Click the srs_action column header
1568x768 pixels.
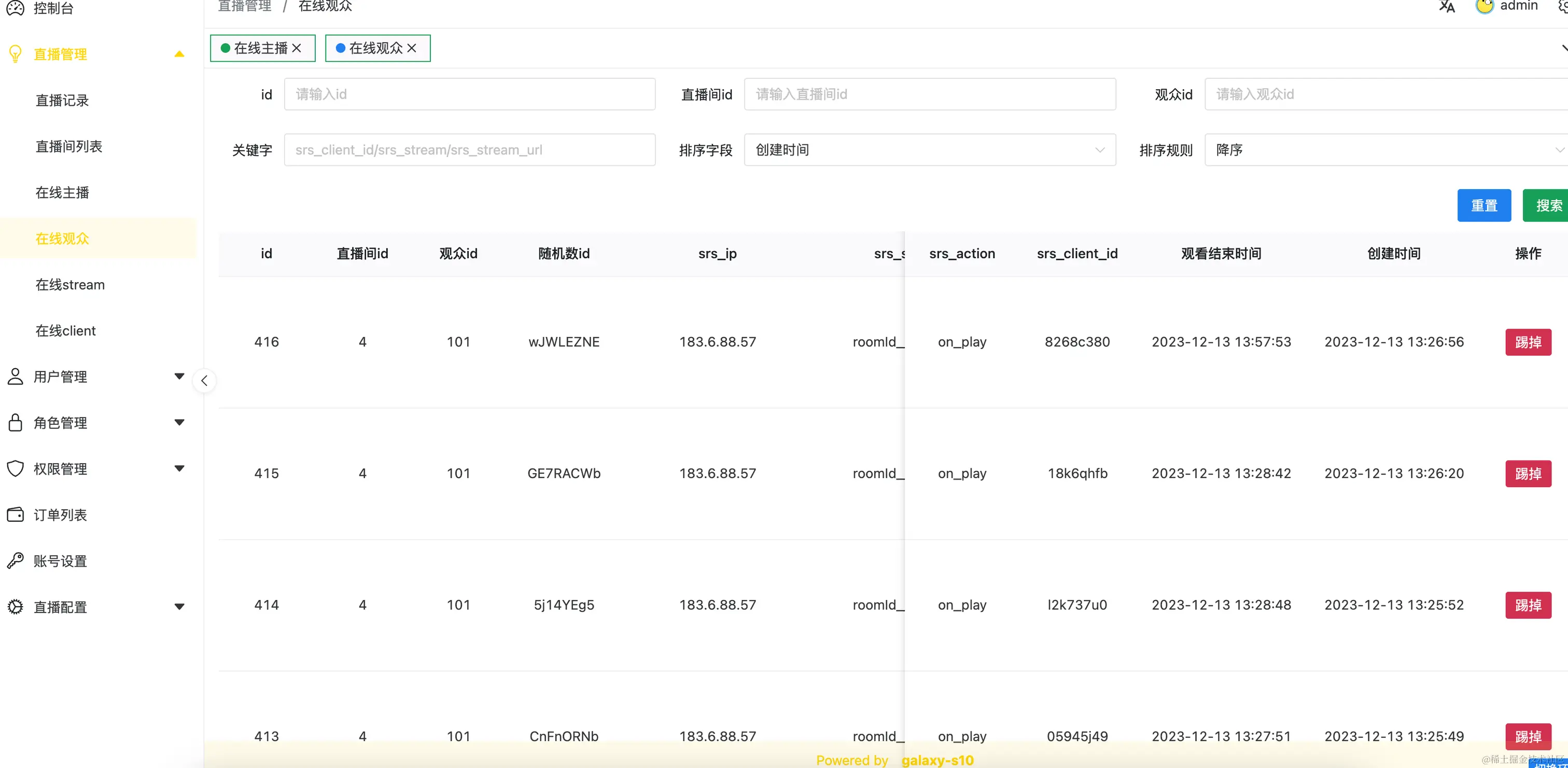click(x=962, y=254)
